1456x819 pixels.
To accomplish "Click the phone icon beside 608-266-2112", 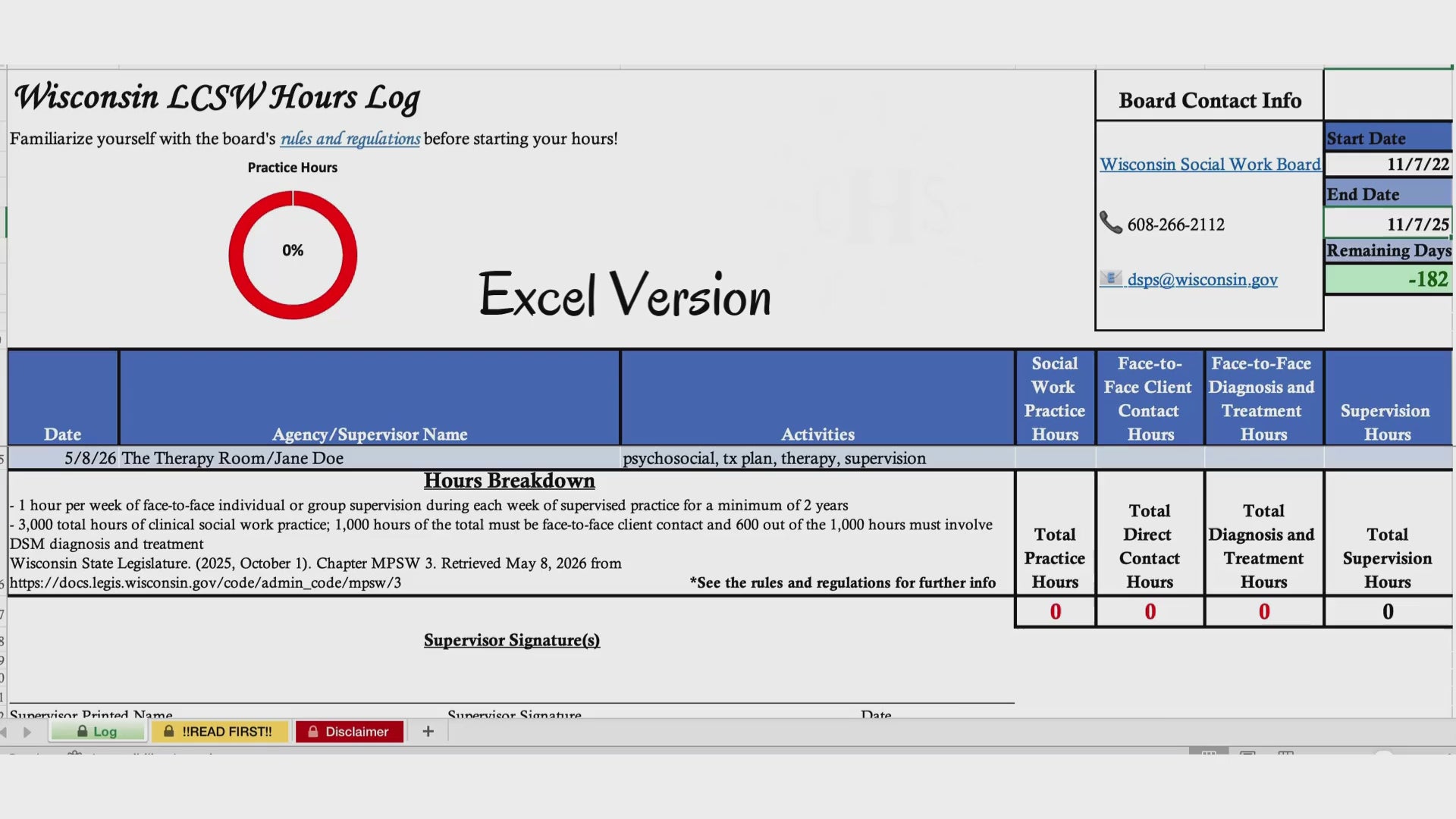I will click(x=1111, y=223).
